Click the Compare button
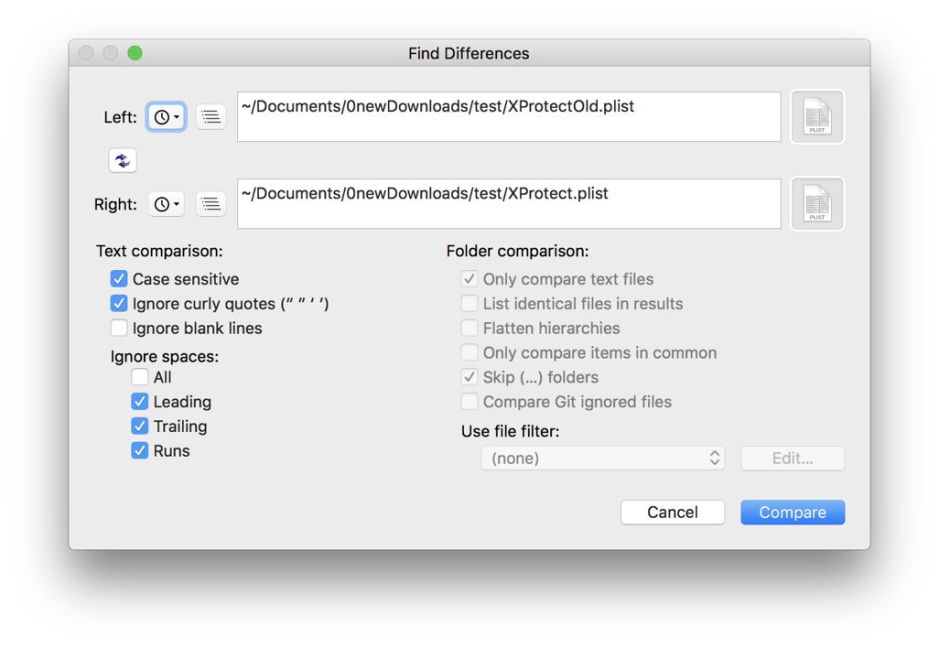Screen dimensions: 939x648 (x=792, y=512)
